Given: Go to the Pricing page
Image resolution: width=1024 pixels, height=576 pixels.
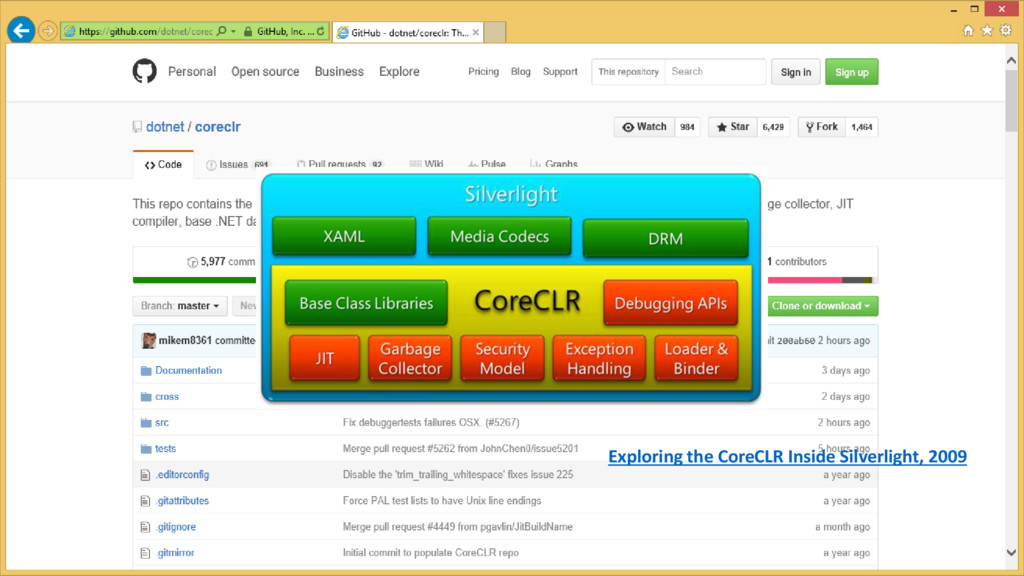Looking at the screenshot, I should (x=483, y=72).
